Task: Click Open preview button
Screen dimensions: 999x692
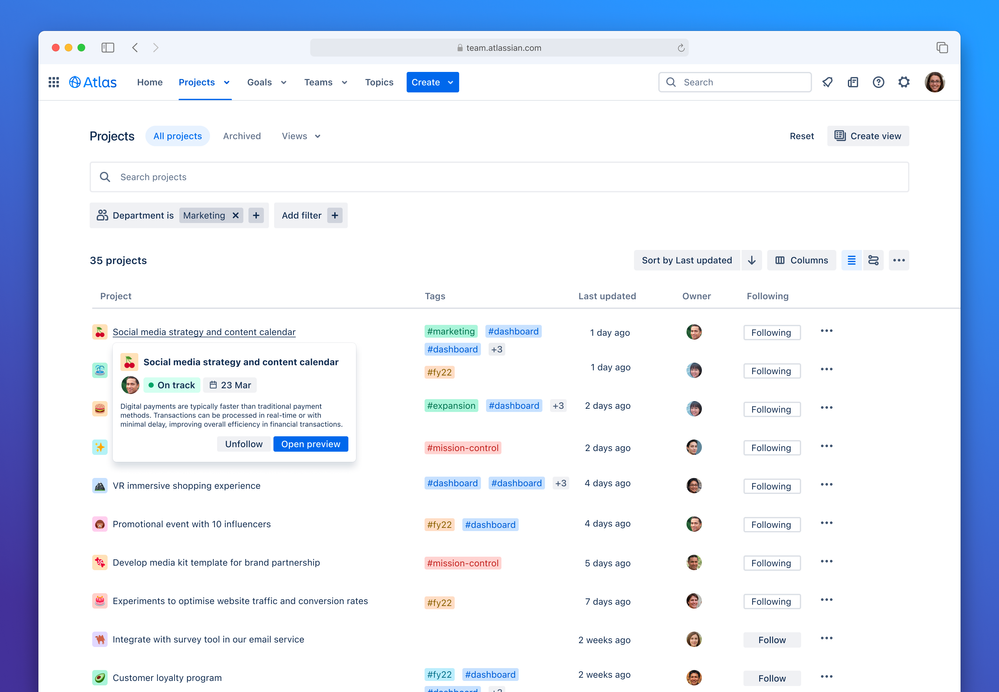Action: click(x=311, y=444)
